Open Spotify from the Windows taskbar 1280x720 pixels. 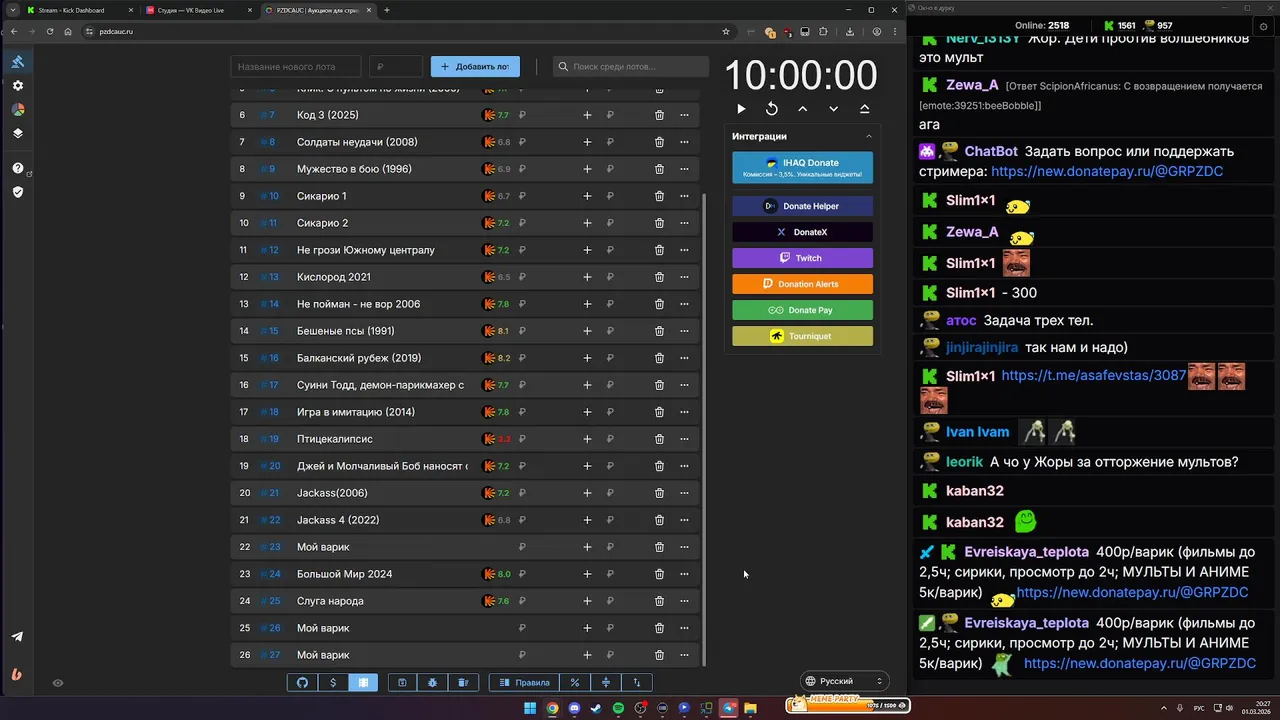point(618,708)
